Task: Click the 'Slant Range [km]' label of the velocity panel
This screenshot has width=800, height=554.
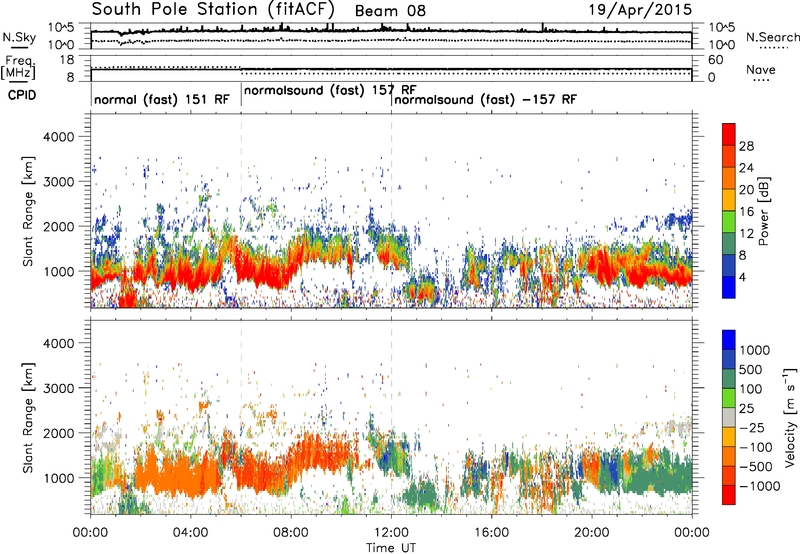Action: (x=28, y=417)
